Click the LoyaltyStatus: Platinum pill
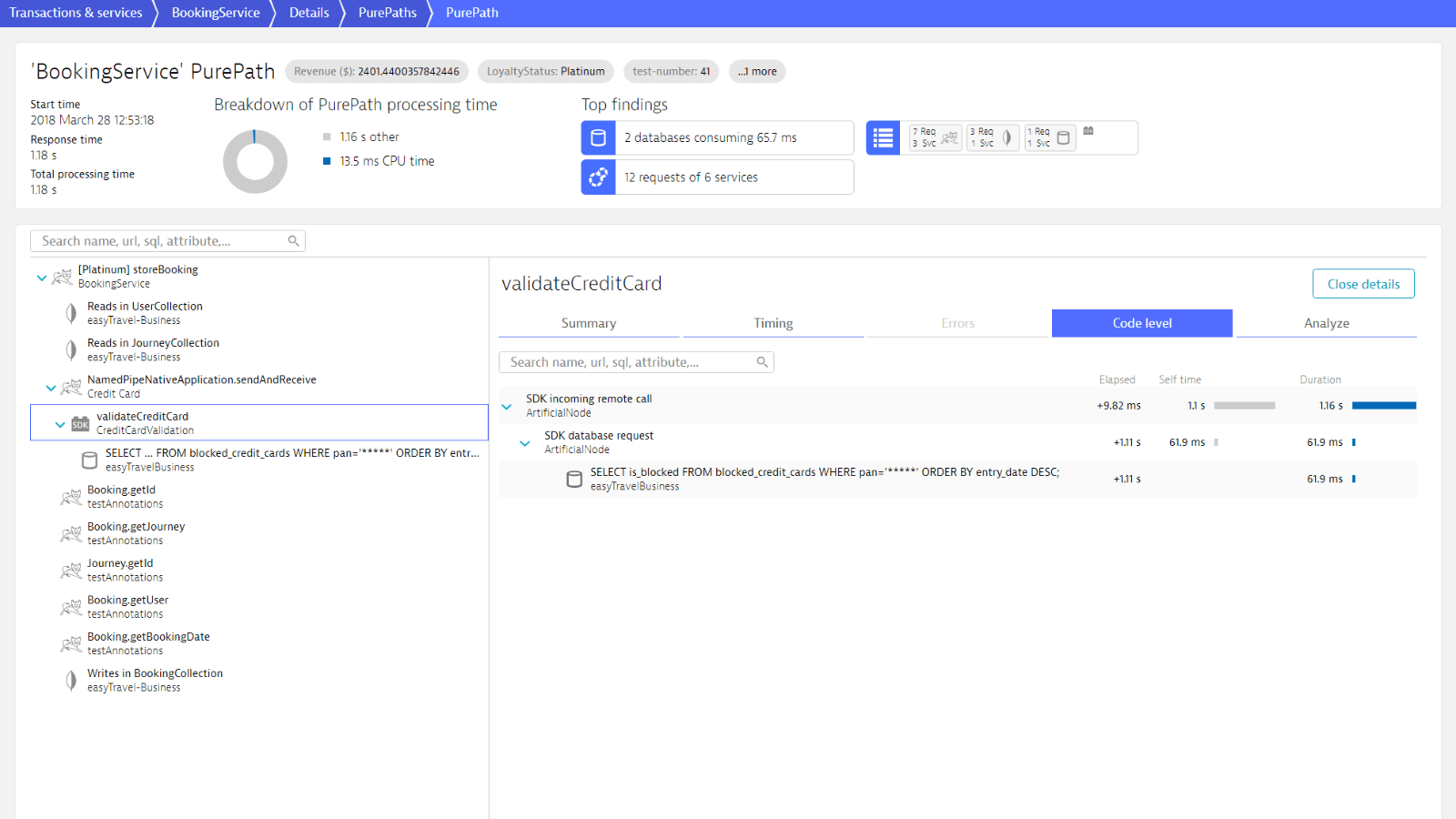This screenshot has width=1456, height=819. coord(546,72)
